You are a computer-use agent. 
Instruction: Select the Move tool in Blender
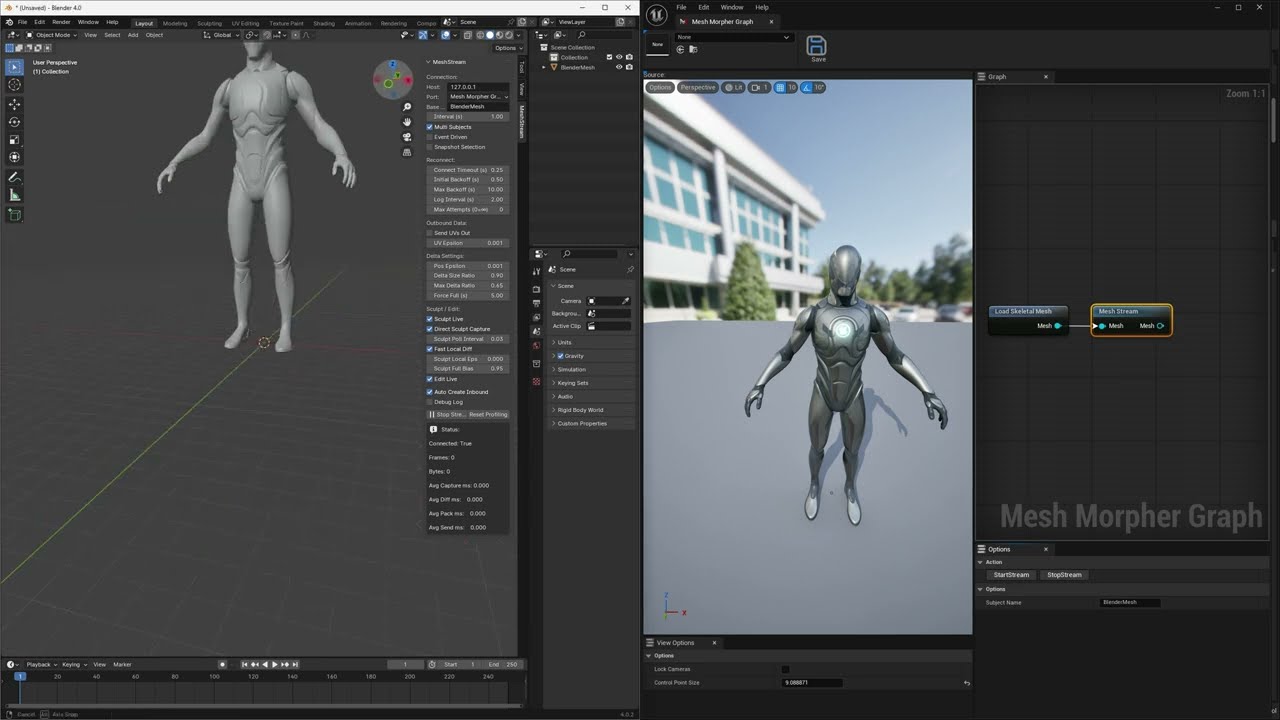tap(15, 104)
